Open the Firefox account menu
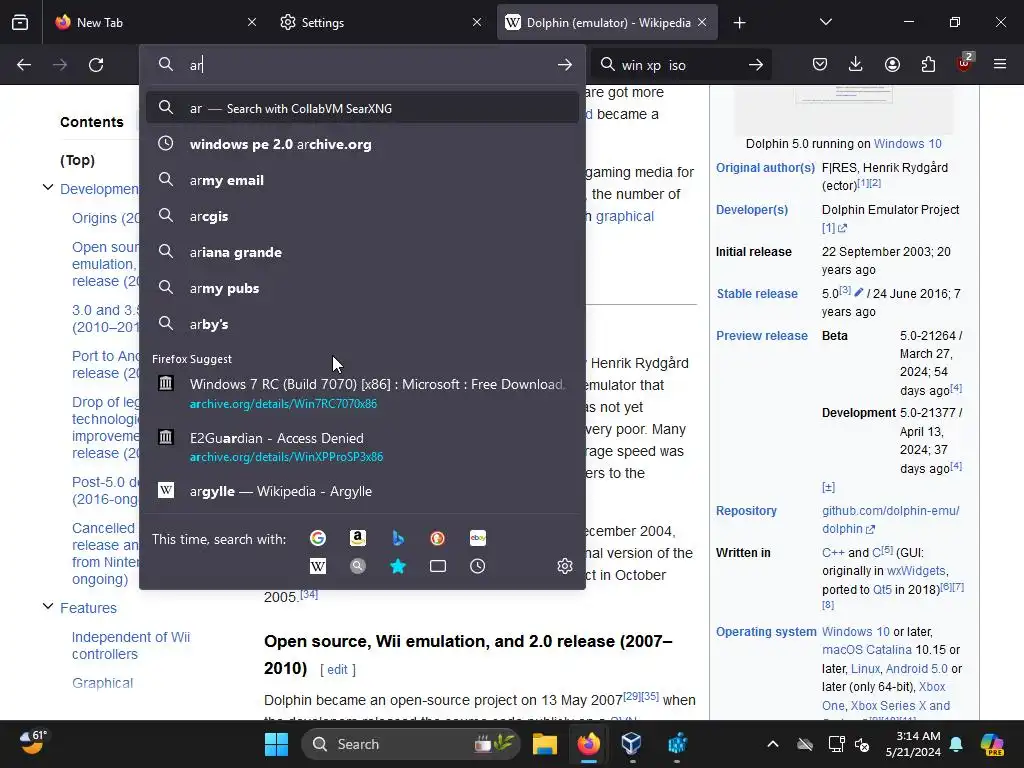This screenshot has height=768, width=1024. click(892, 64)
